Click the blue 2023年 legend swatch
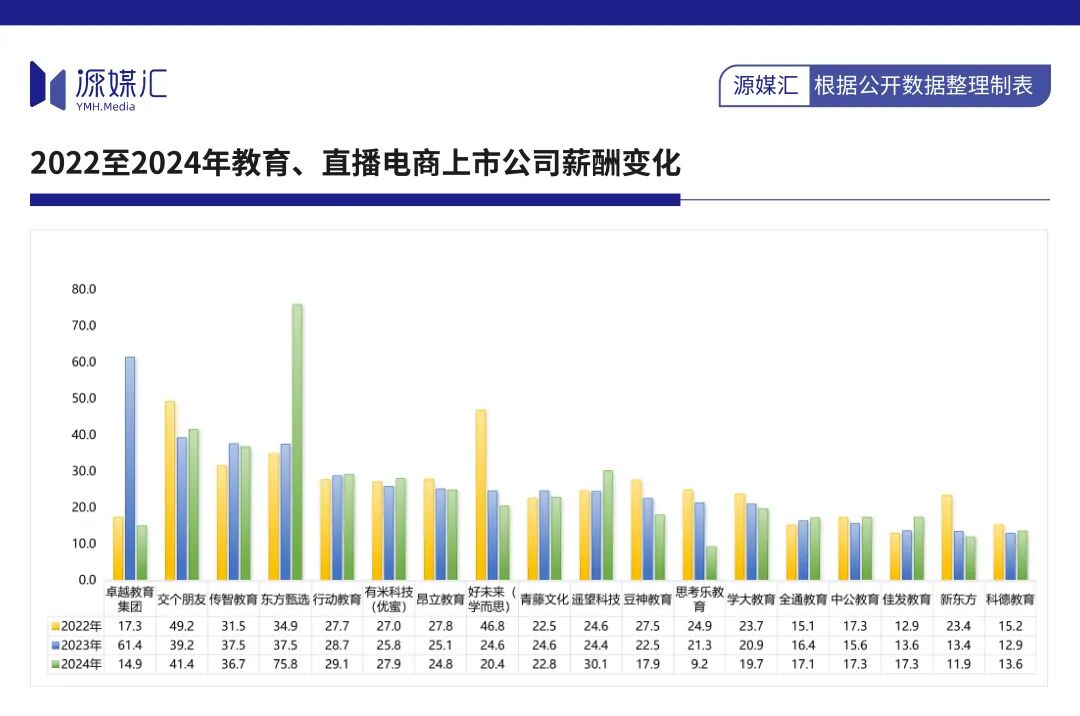Screen dimensions: 1080x716 point(54,645)
